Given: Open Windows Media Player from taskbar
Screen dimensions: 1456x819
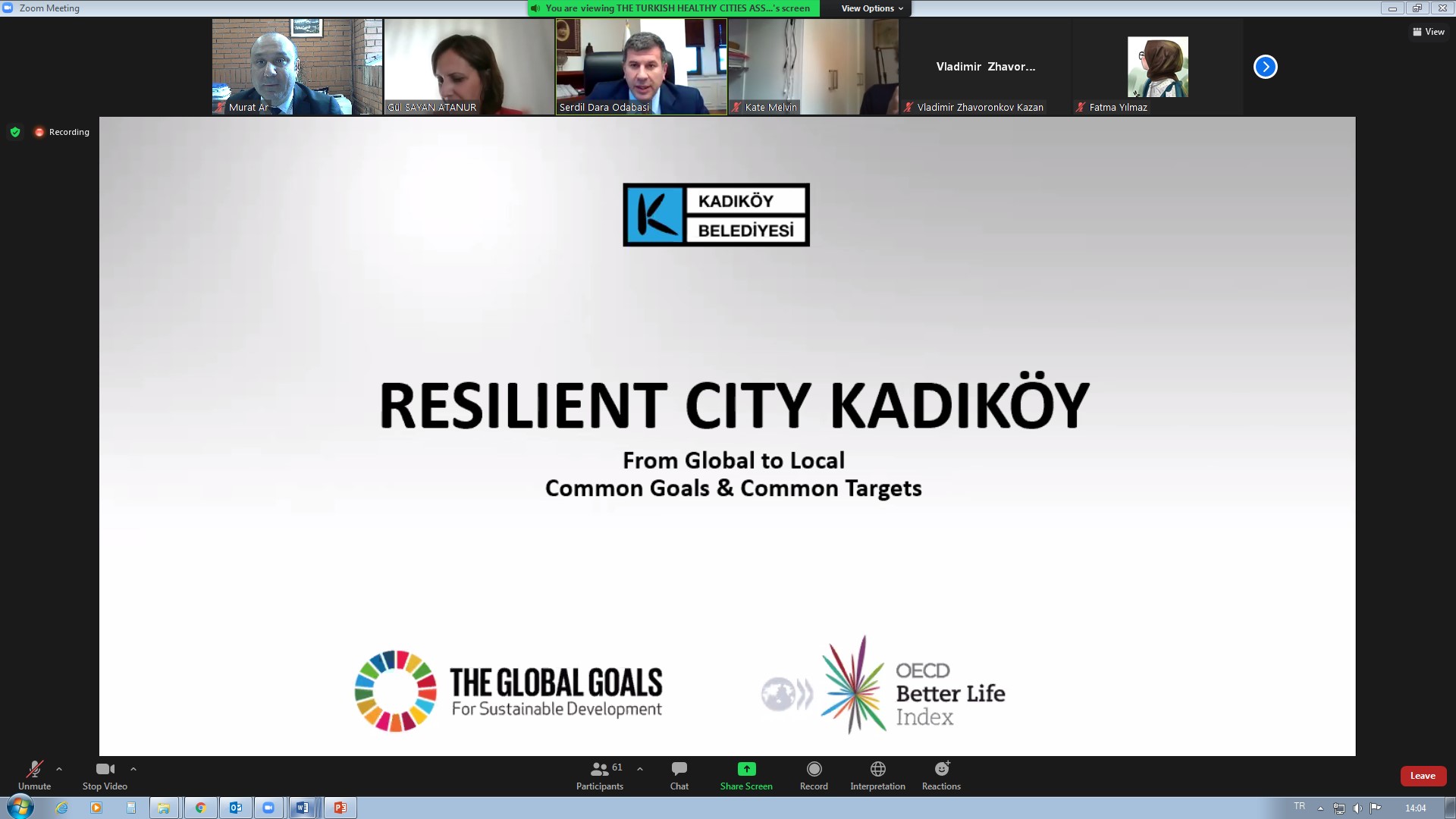Looking at the screenshot, I should [96, 808].
